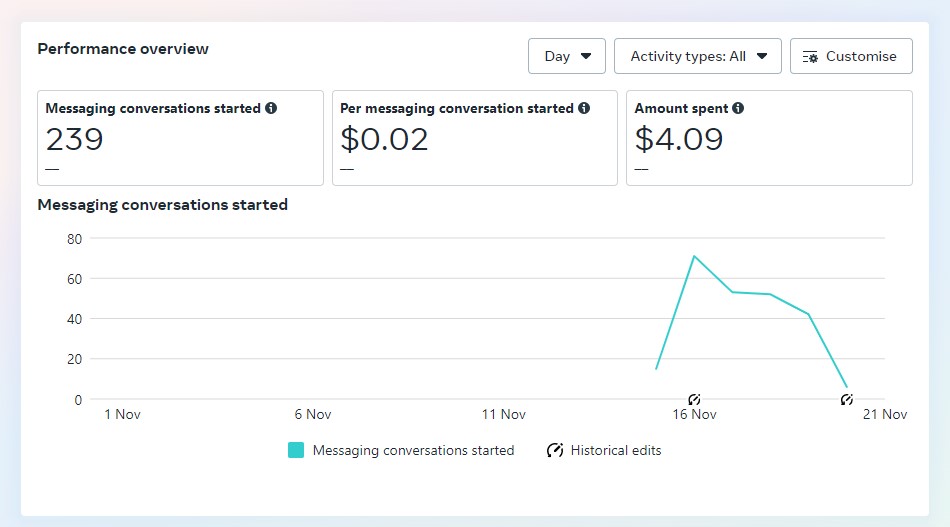Select the Messaging conversations started metric card

point(181,138)
